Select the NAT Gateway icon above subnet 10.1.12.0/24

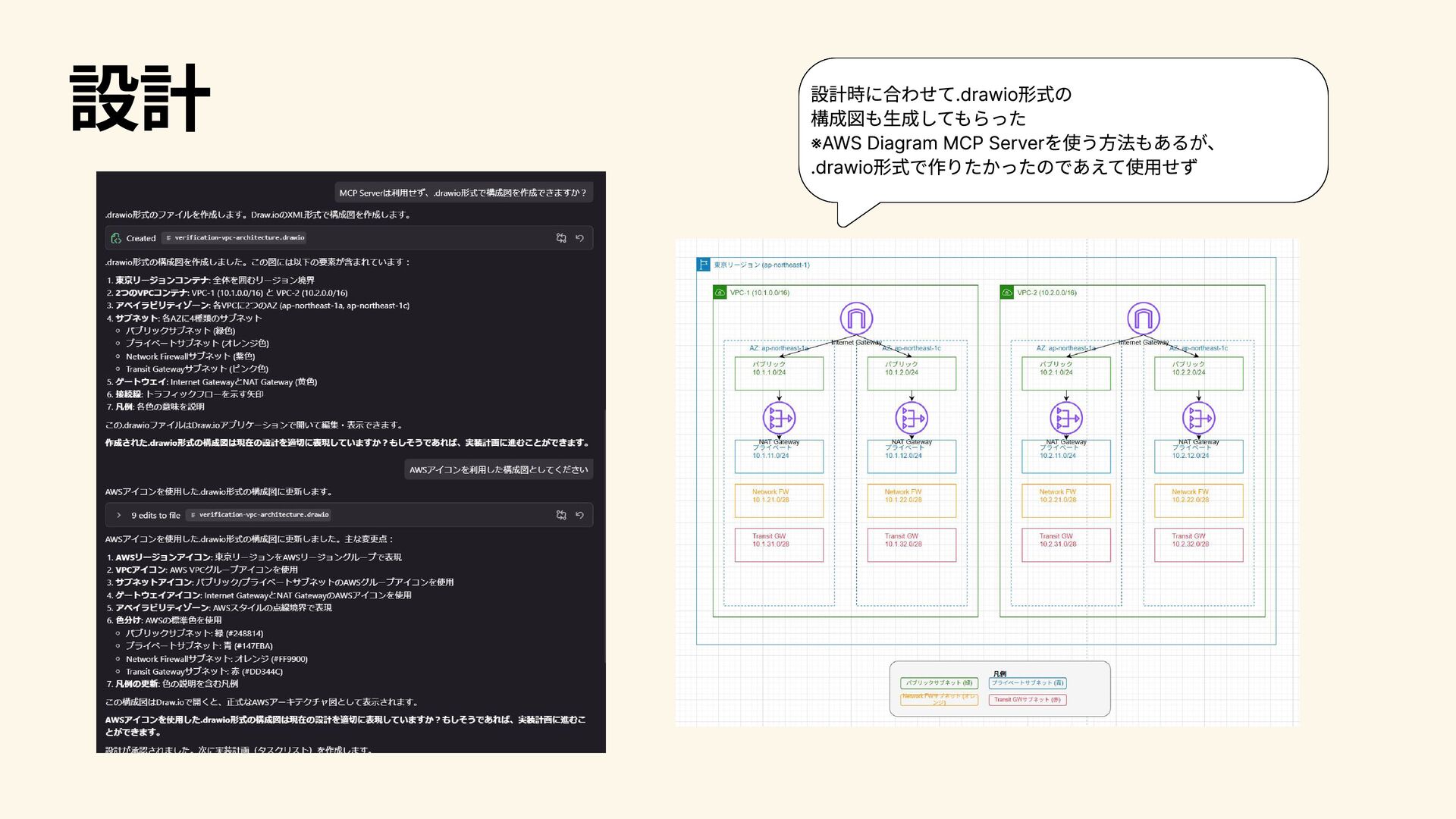point(912,418)
